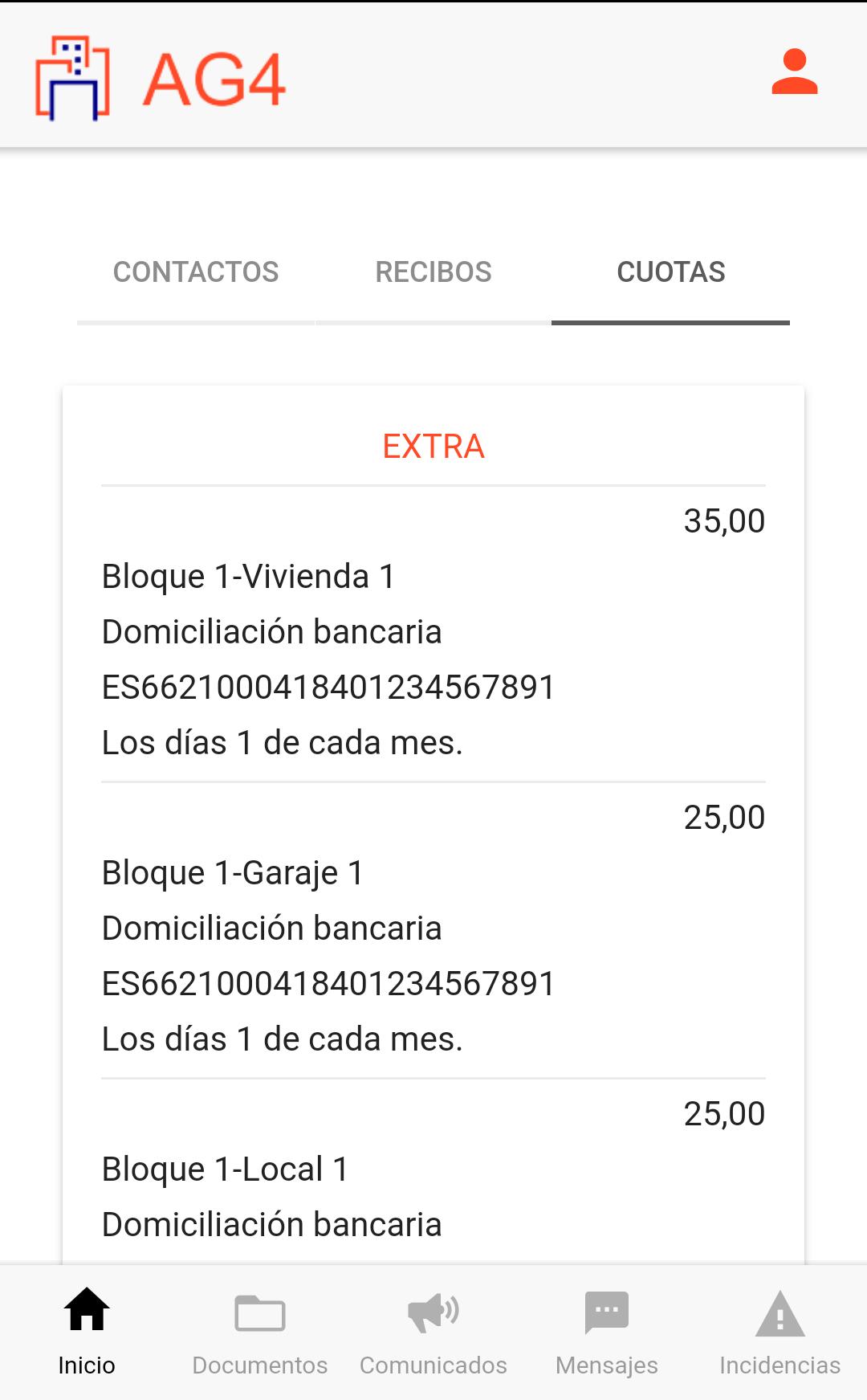
Task: Select the Bloque 1-Garaje 1 entry
Action: point(233,873)
